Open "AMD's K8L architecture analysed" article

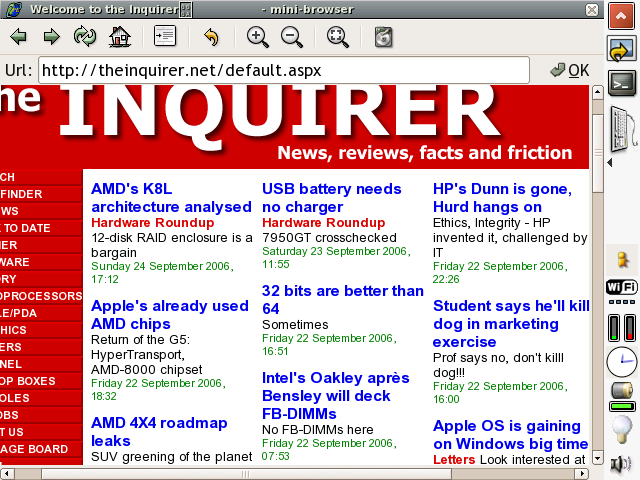(x=171, y=198)
